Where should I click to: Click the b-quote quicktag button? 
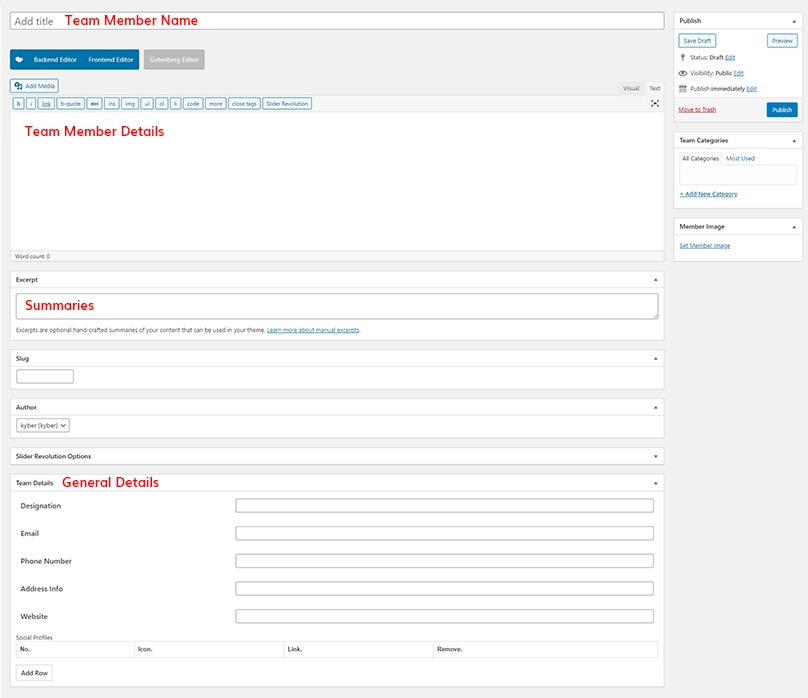point(70,103)
